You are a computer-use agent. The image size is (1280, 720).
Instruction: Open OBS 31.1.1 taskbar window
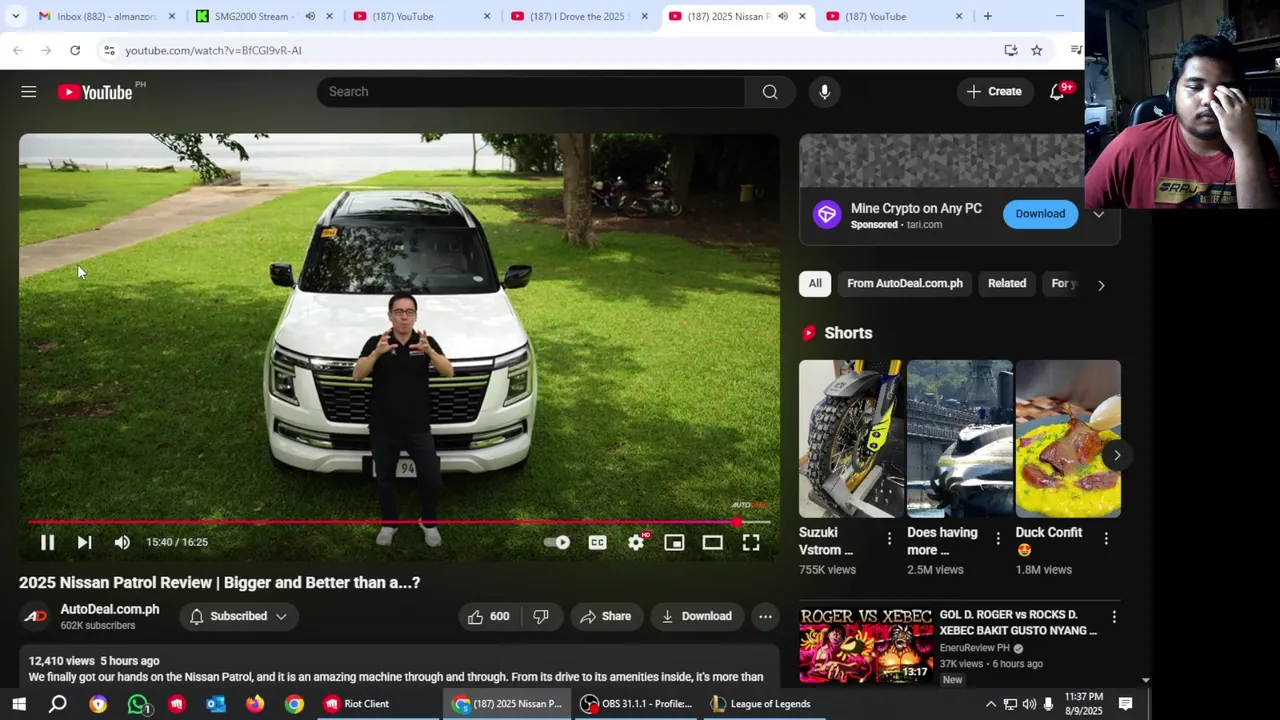[637, 704]
